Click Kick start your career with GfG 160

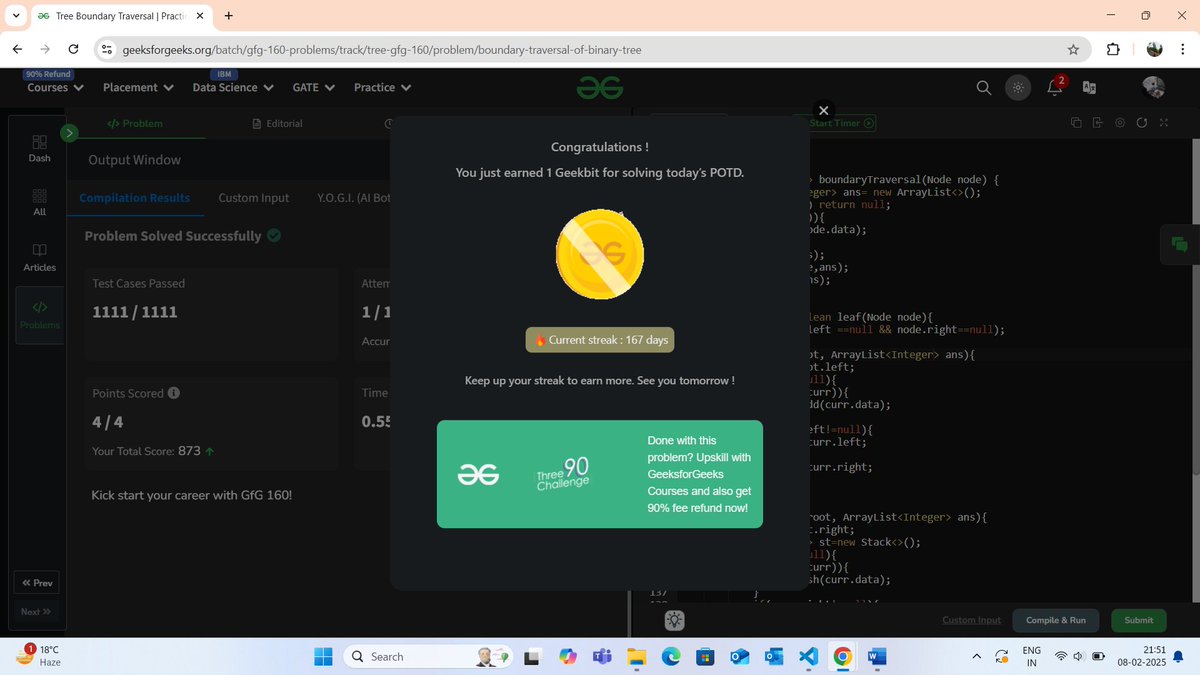pos(192,495)
